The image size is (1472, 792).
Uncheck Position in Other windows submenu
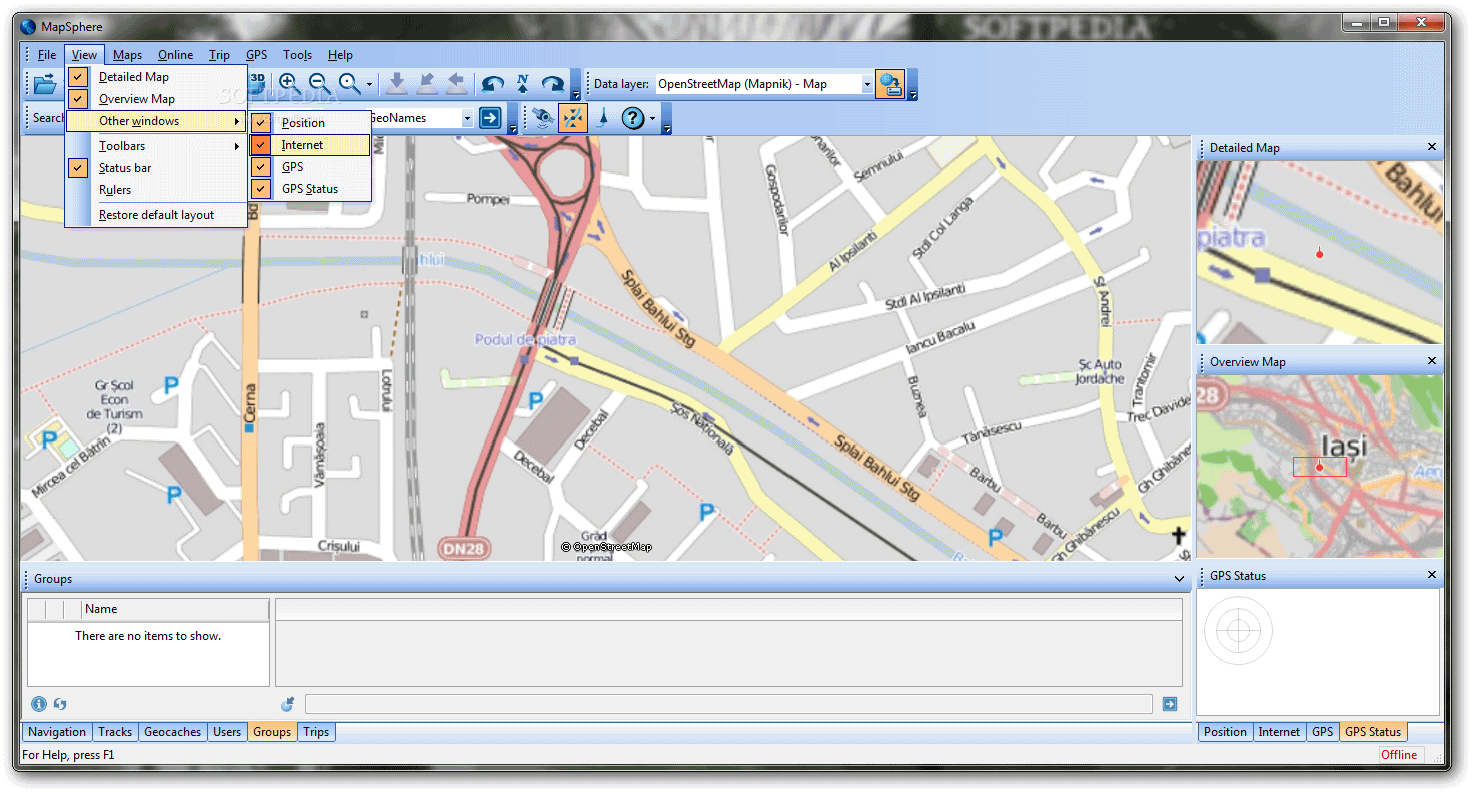coord(261,123)
